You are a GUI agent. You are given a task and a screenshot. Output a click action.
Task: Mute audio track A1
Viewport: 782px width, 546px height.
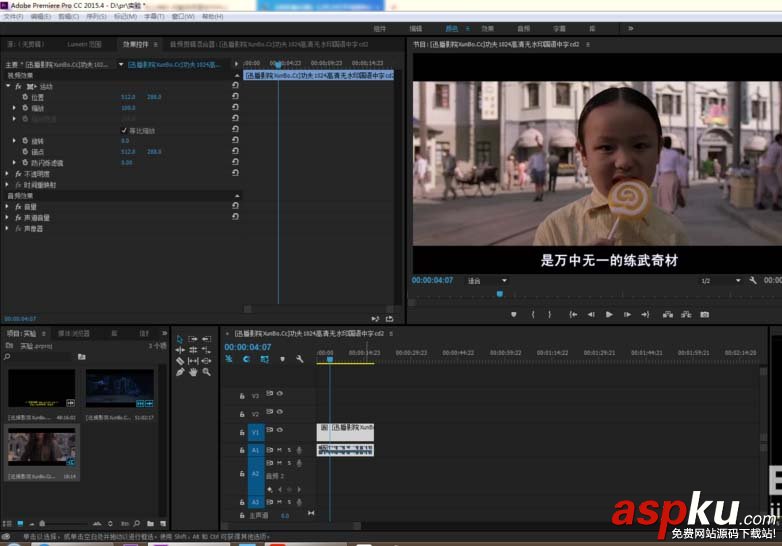(278, 450)
